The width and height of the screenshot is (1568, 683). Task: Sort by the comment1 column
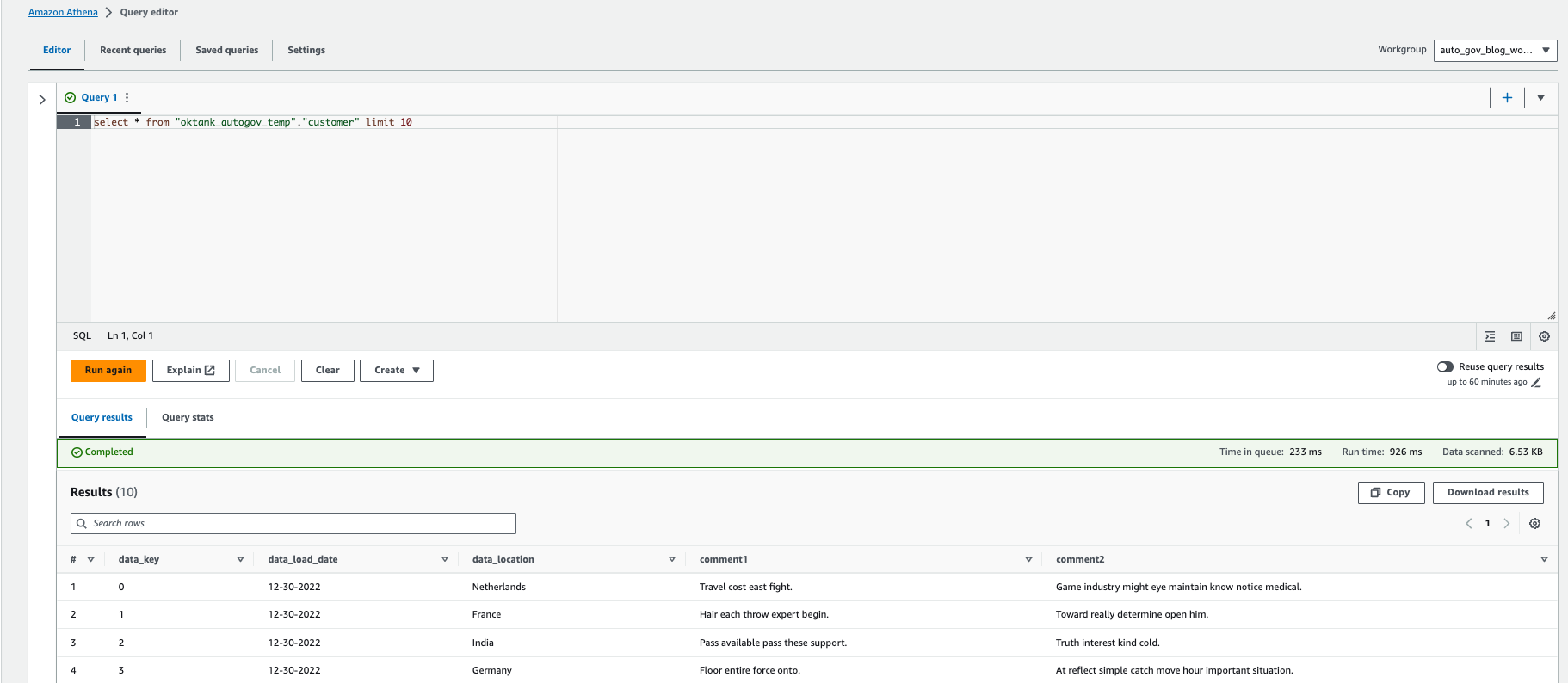point(1028,559)
